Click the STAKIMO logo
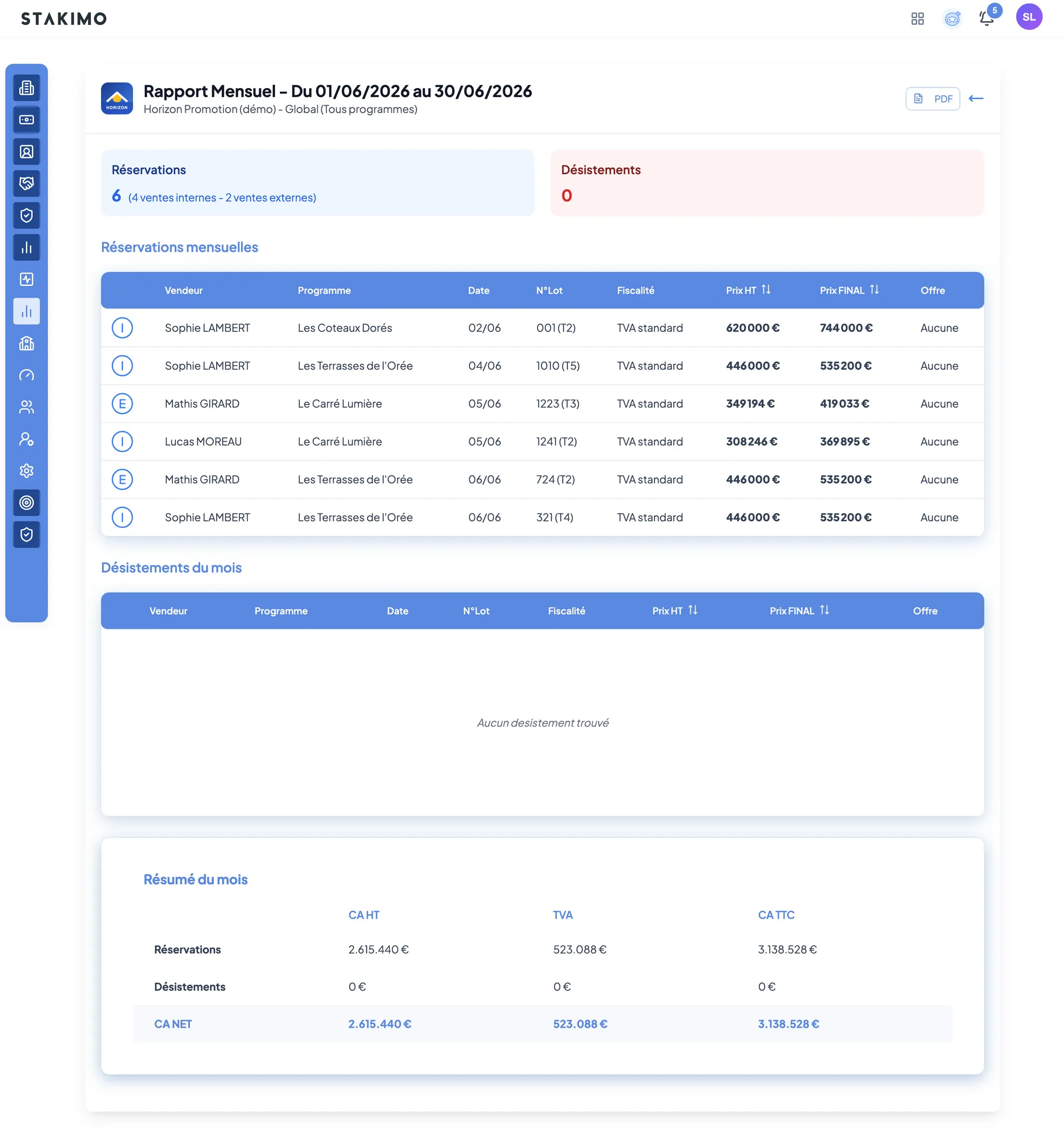The height and width of the screenshot is (1133, 1064). (x=64, y=19)
